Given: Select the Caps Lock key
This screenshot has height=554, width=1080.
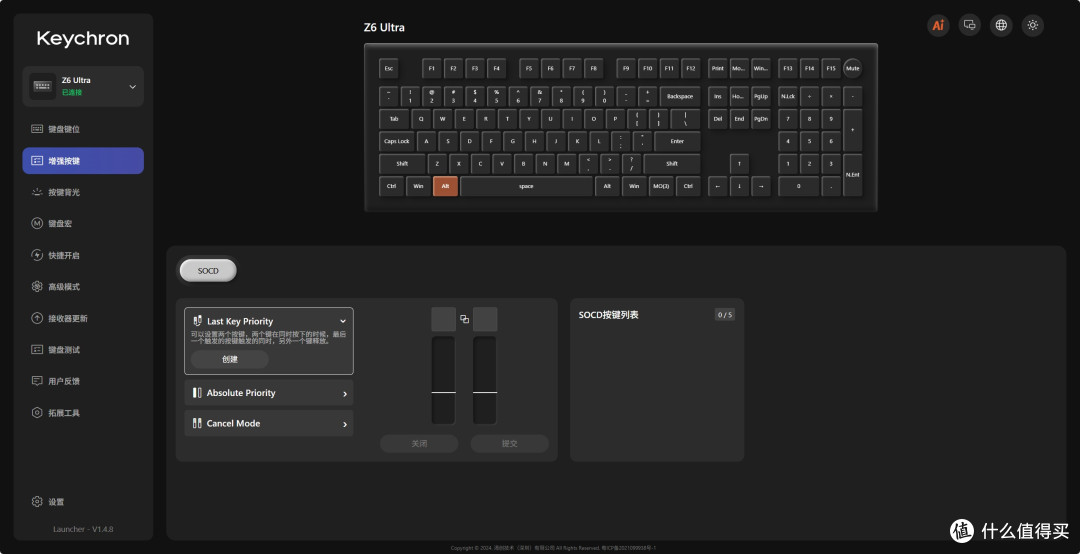Looking at the screenshot, I should pyautogui.click(x=397, y=141).
